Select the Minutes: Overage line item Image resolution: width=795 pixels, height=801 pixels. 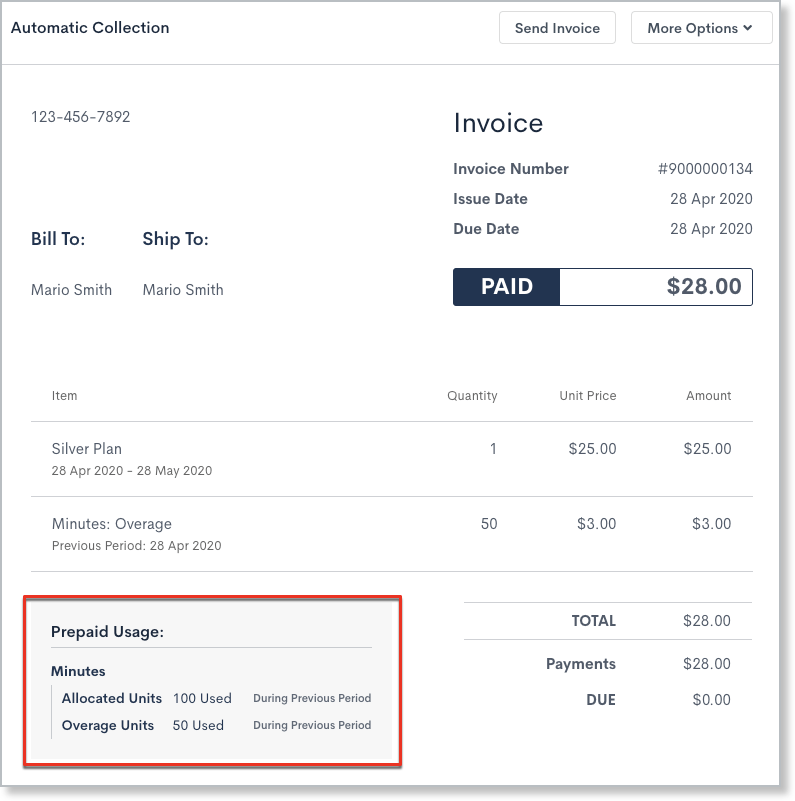click(x=112, y=524)
